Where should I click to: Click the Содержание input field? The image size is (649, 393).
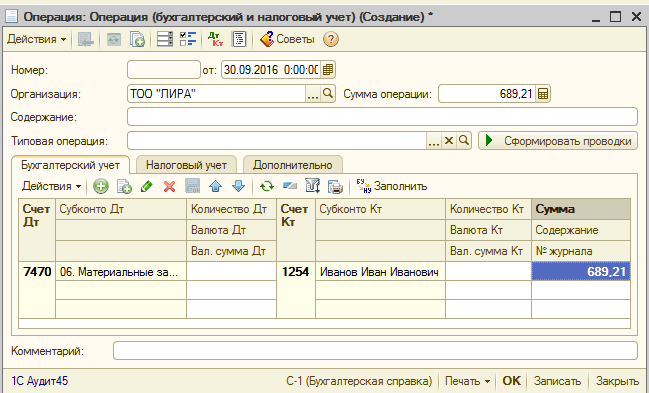382,117
